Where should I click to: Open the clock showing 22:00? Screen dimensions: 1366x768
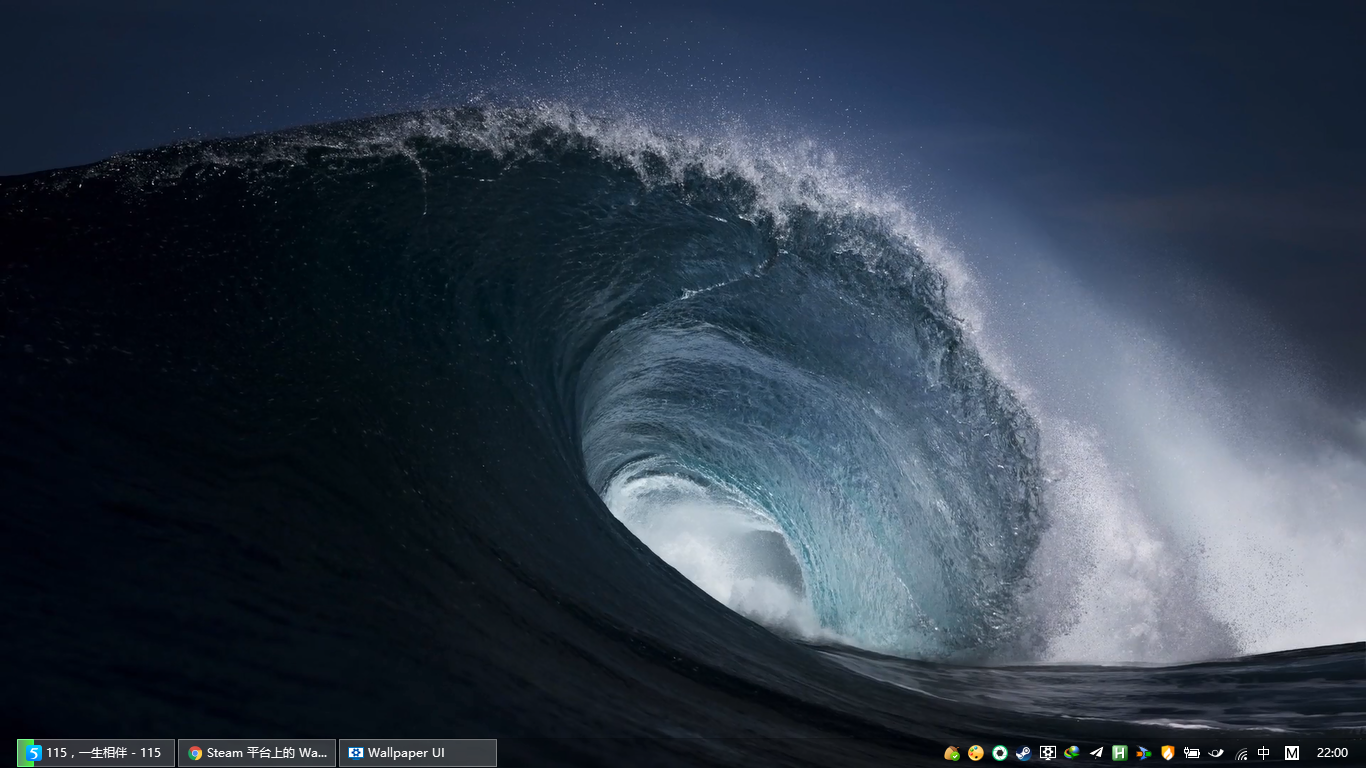point(1332,753)
